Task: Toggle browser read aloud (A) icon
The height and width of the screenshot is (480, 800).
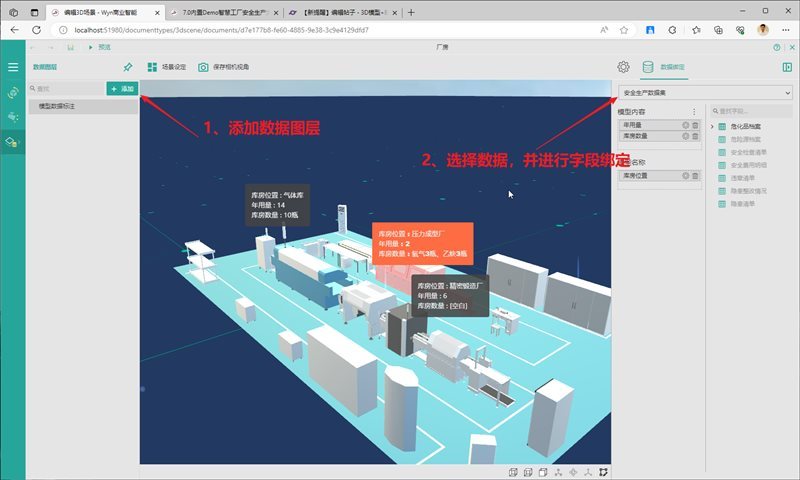Action: 604,30
